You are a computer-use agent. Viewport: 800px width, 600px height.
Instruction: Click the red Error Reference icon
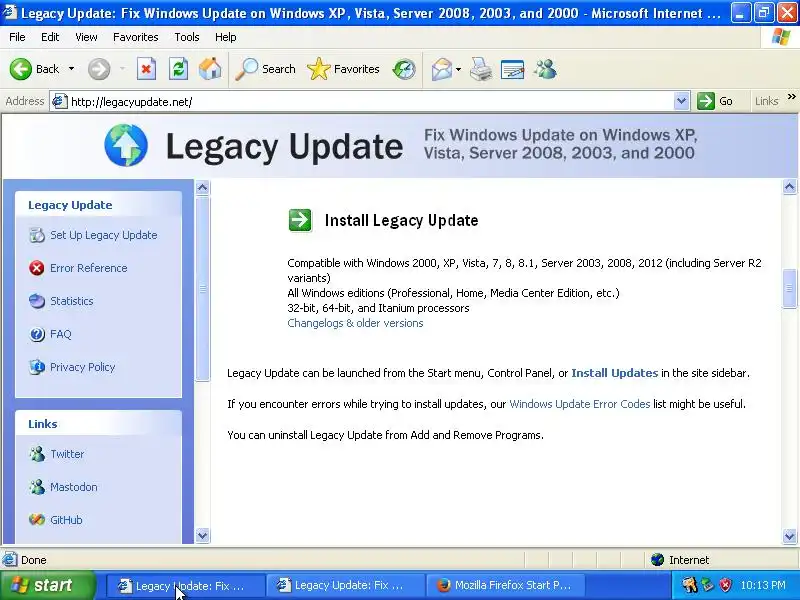(37, 268)
